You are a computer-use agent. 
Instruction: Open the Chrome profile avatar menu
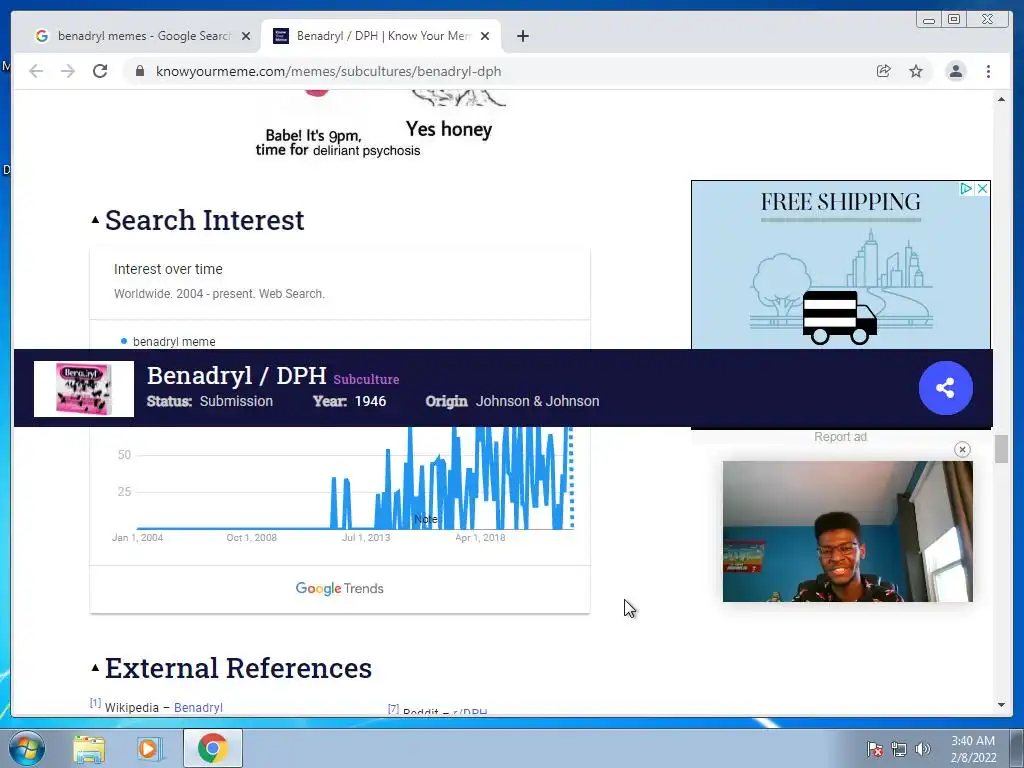[955, 71]
